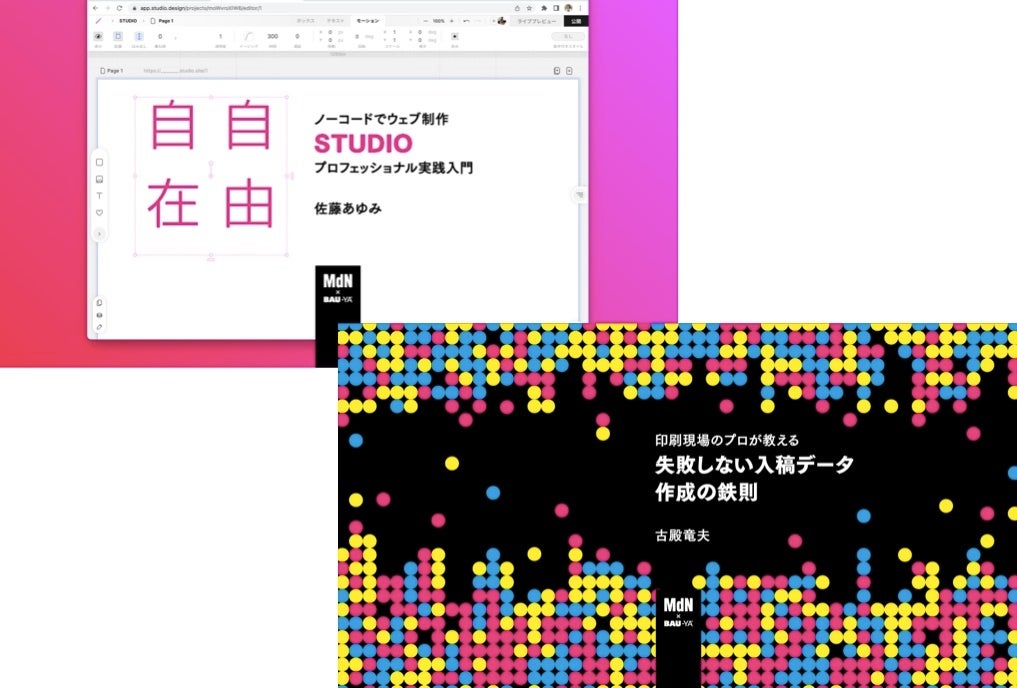Select the Image tool in the left panel
This screenshot has width=1017, height=688.
[x=99, y=180]
